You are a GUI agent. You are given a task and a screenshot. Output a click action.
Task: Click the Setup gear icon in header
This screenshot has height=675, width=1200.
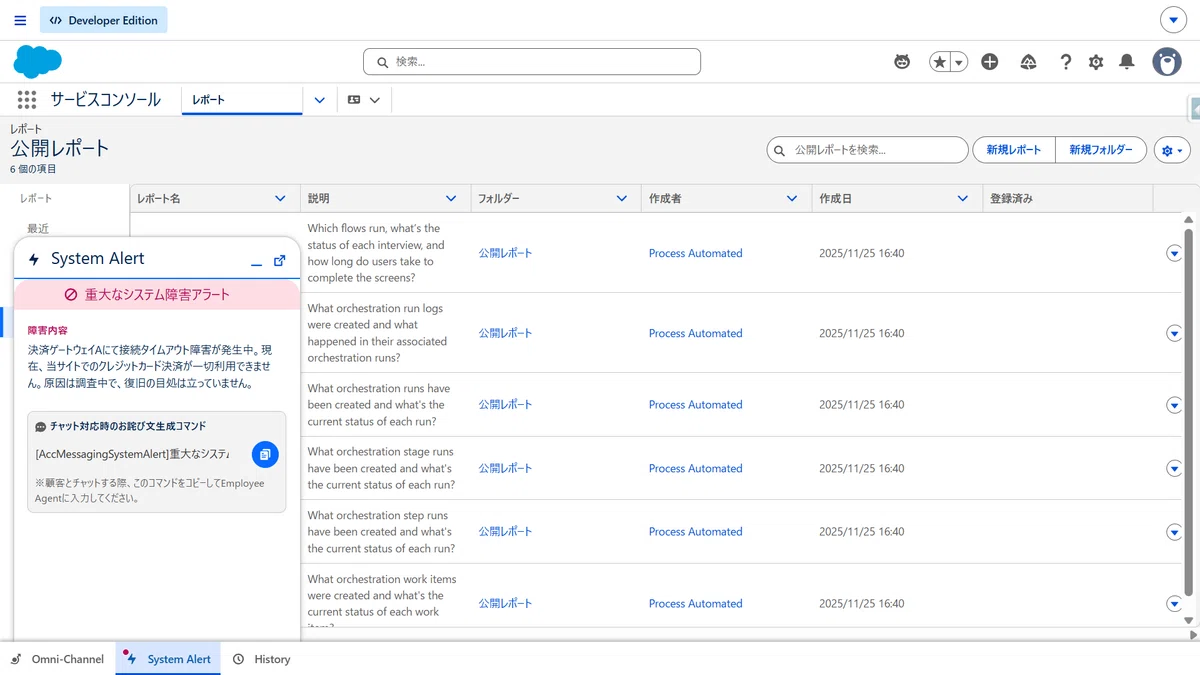[1096, 62]
